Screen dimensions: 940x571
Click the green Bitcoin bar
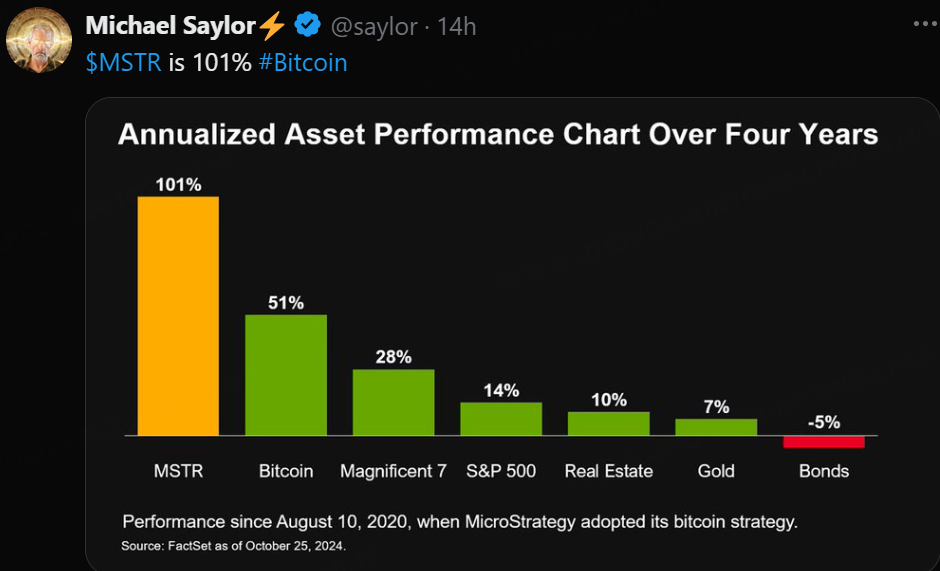click(286, 375)
